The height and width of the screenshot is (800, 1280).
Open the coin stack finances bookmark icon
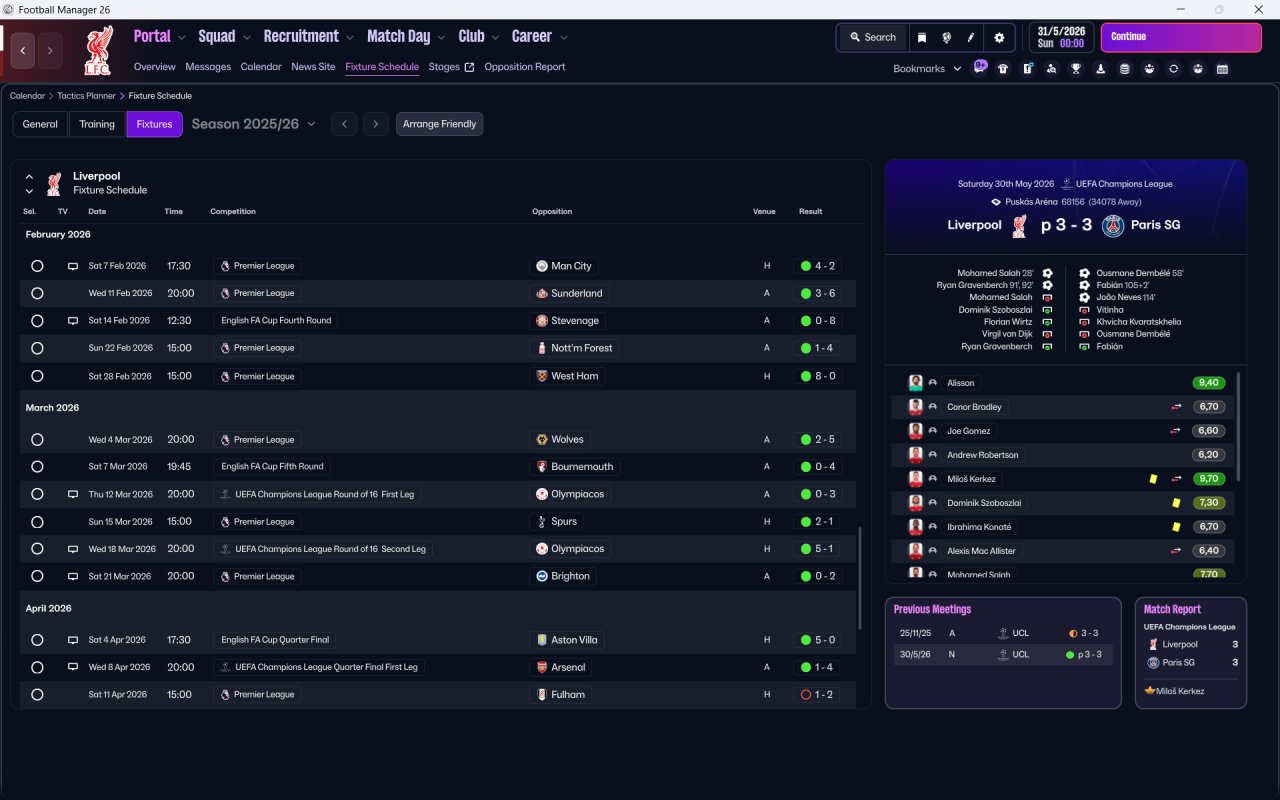coord(1124,69)
